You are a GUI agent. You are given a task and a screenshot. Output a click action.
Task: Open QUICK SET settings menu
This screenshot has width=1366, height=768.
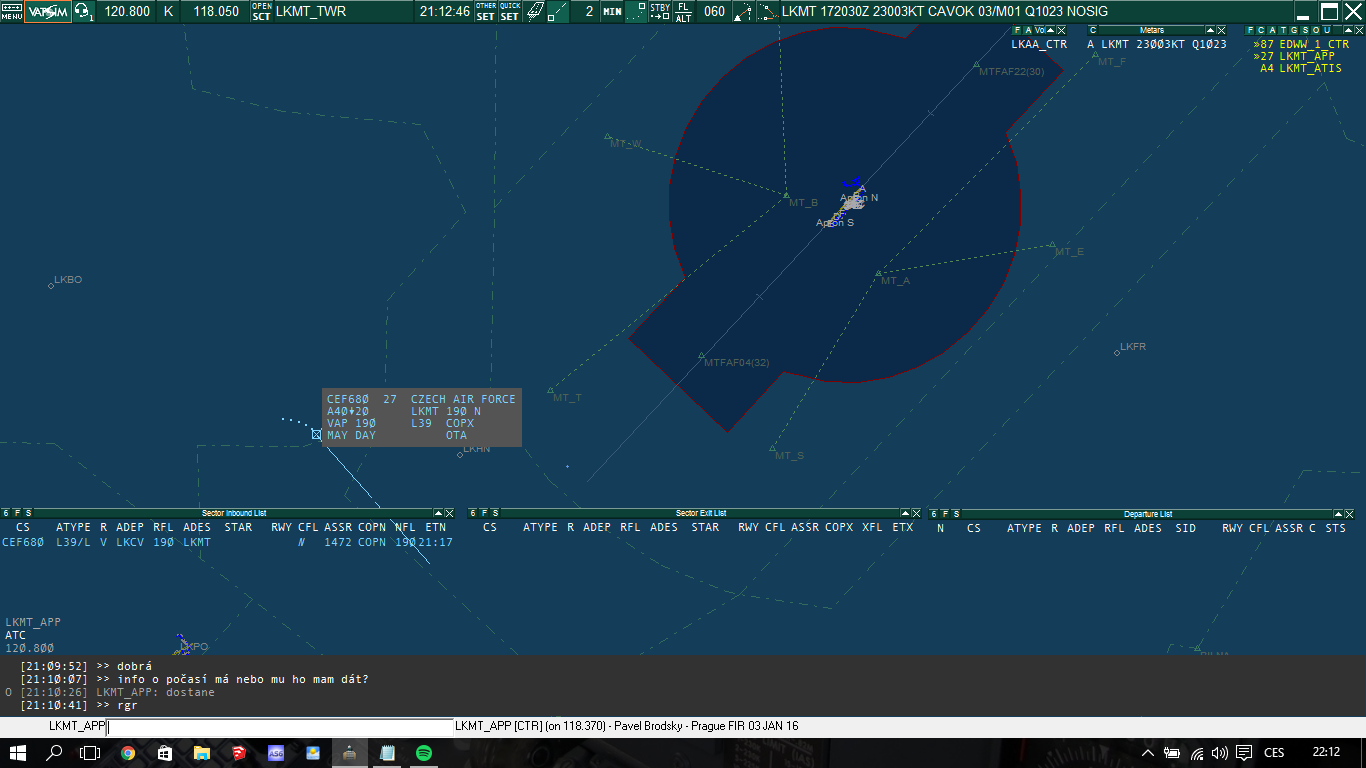[510, 12]
